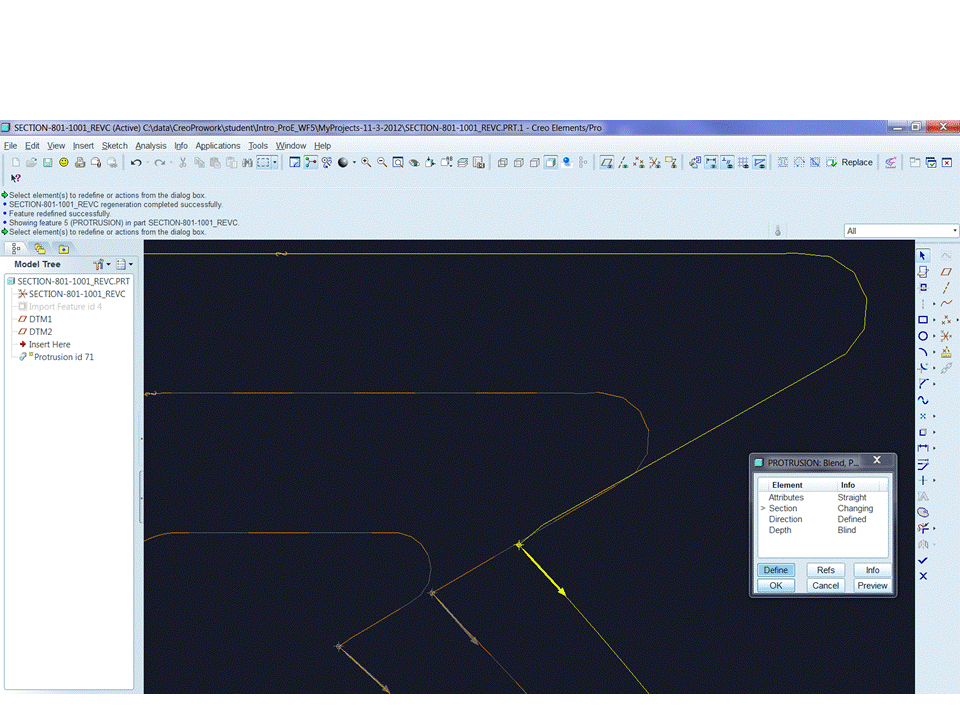Choose the Circle sketching tool
Screen dimensions: 960x720
tap(924, 336)
